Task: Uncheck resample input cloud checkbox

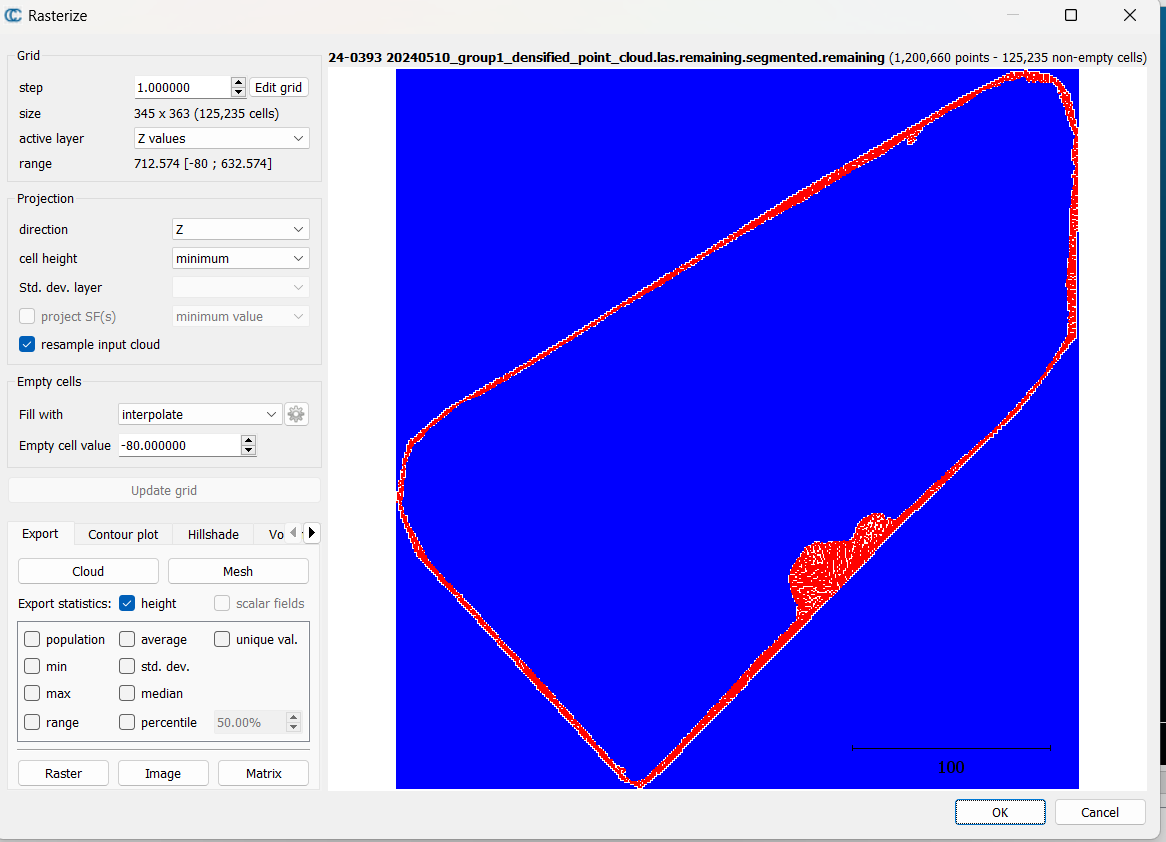Action: click(27, 344)
